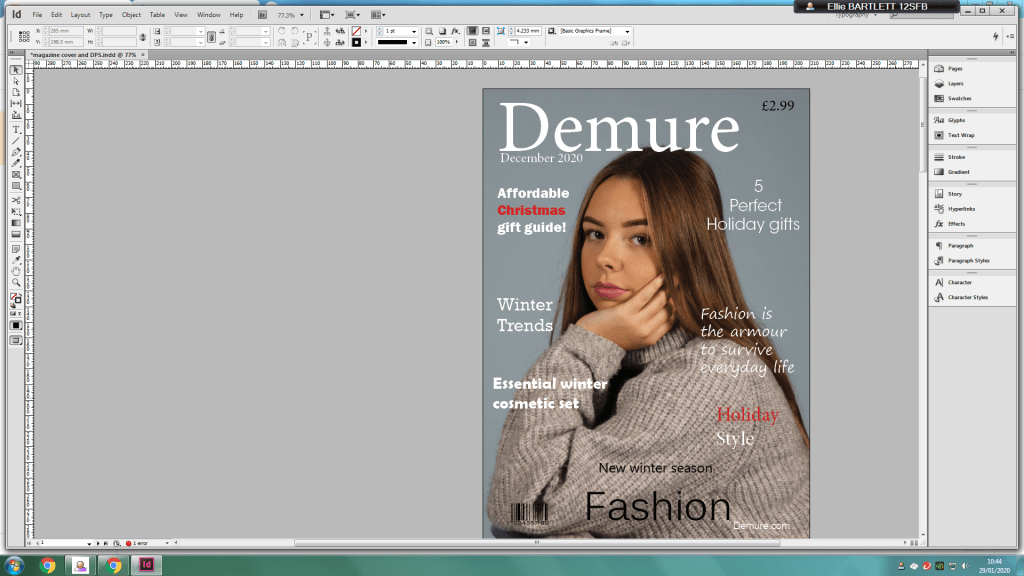The image size is (1024, 576).
Task: Click the fill and stroke color swatch
Action: click(x=16, y=298)
